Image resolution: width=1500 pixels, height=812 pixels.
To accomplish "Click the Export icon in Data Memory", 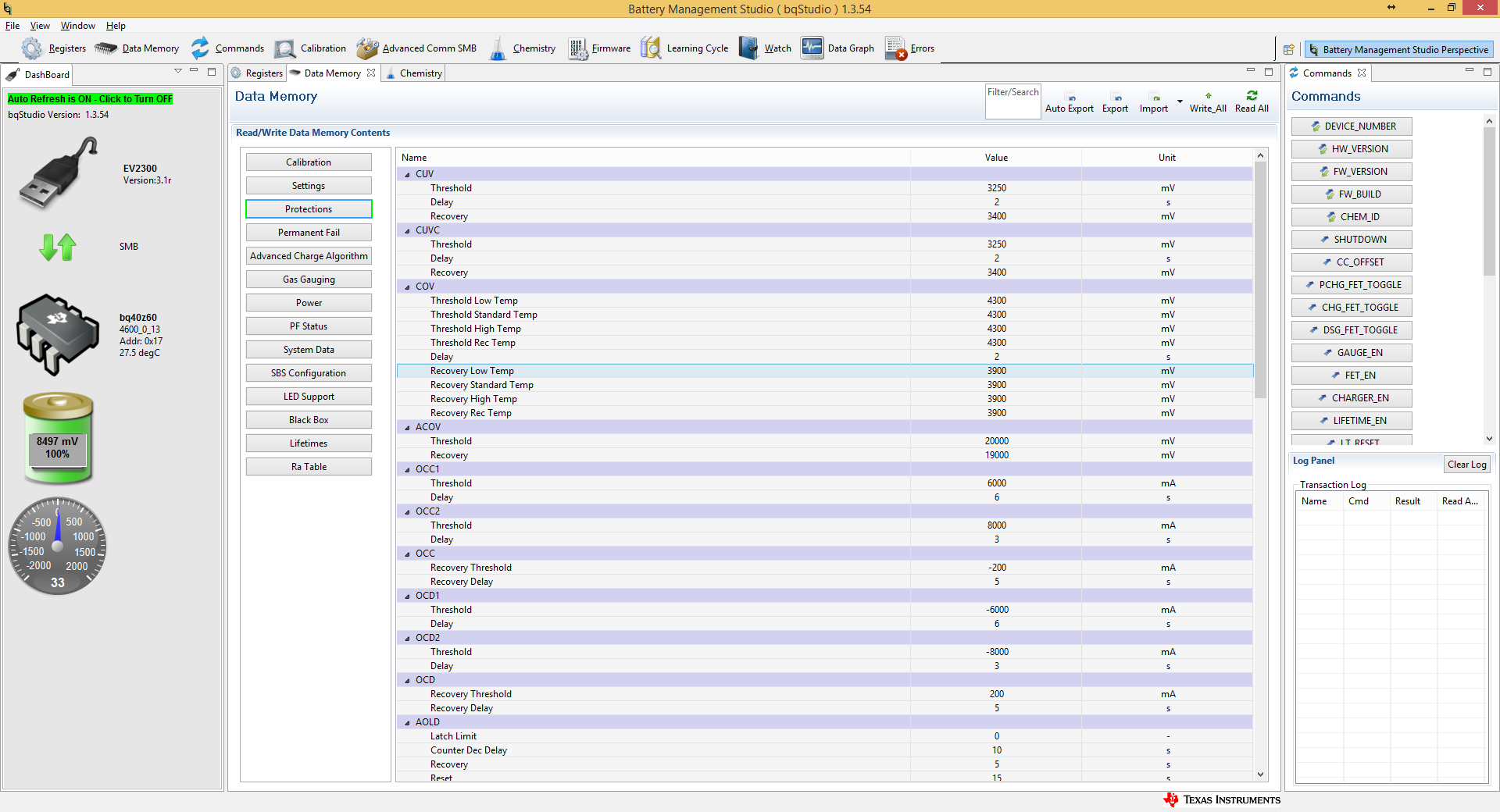I will click(1117, 98).
